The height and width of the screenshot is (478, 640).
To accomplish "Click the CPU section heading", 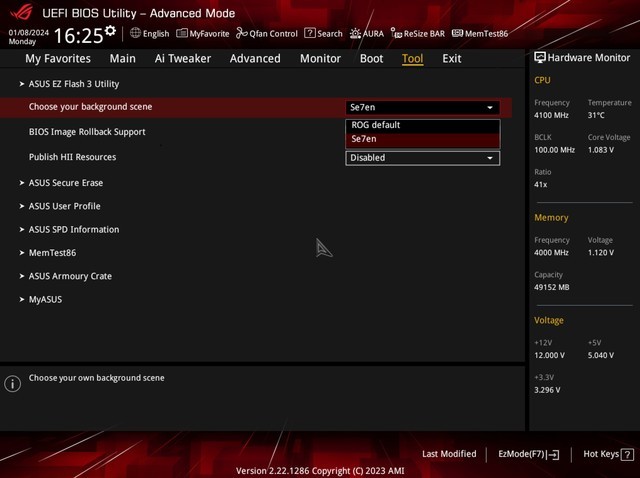I will click(542, 80).
